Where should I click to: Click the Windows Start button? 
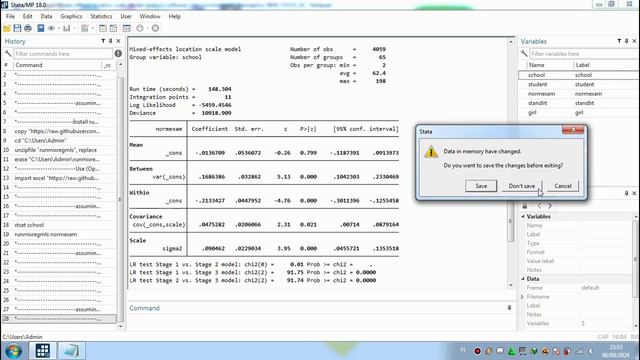tap(13, 351)
